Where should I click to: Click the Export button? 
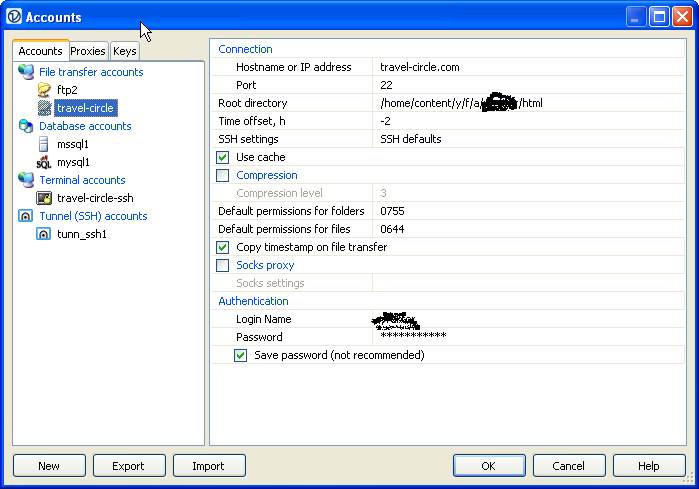[129, 465]
